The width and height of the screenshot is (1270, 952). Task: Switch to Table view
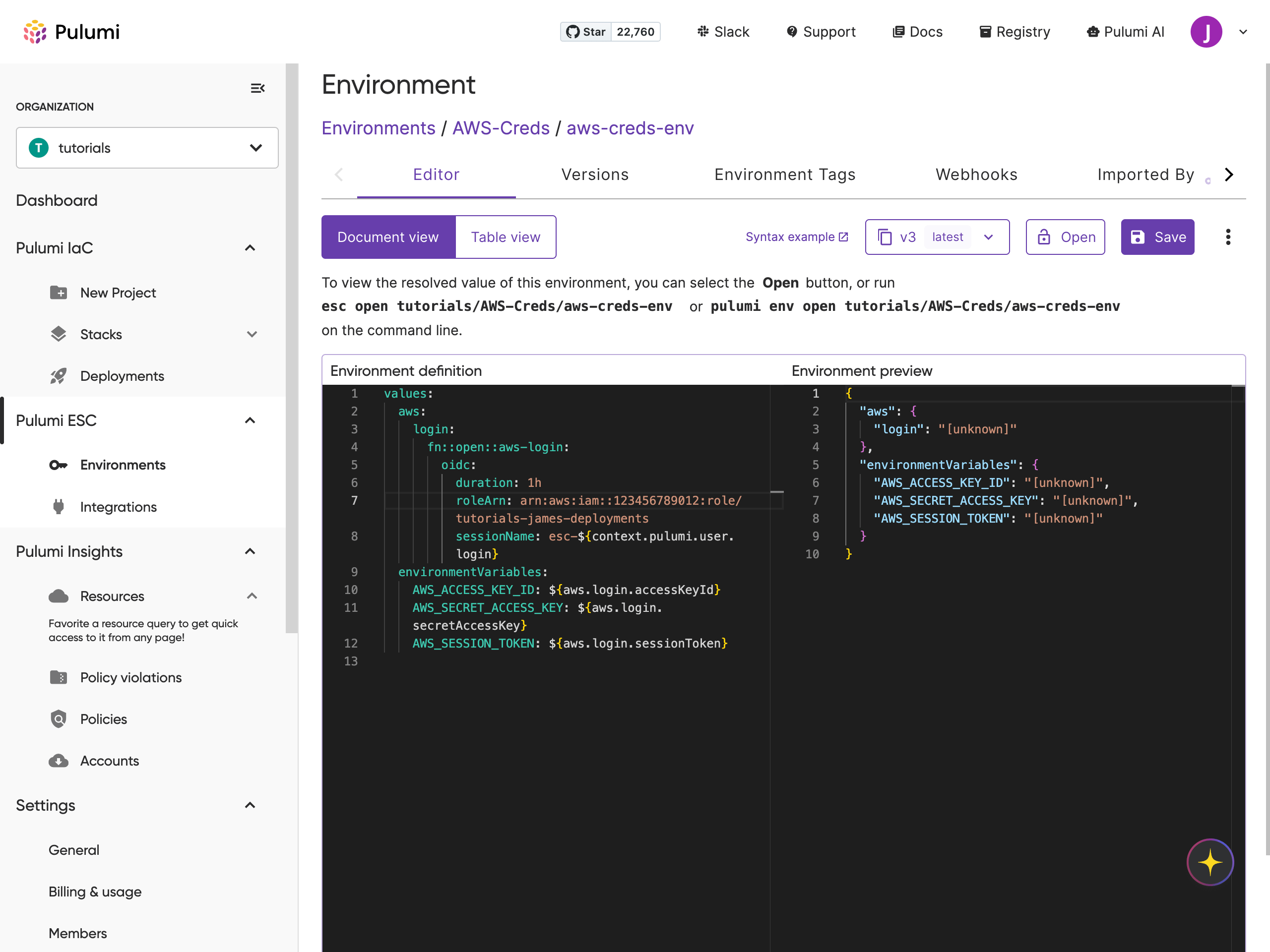point(505,237)
